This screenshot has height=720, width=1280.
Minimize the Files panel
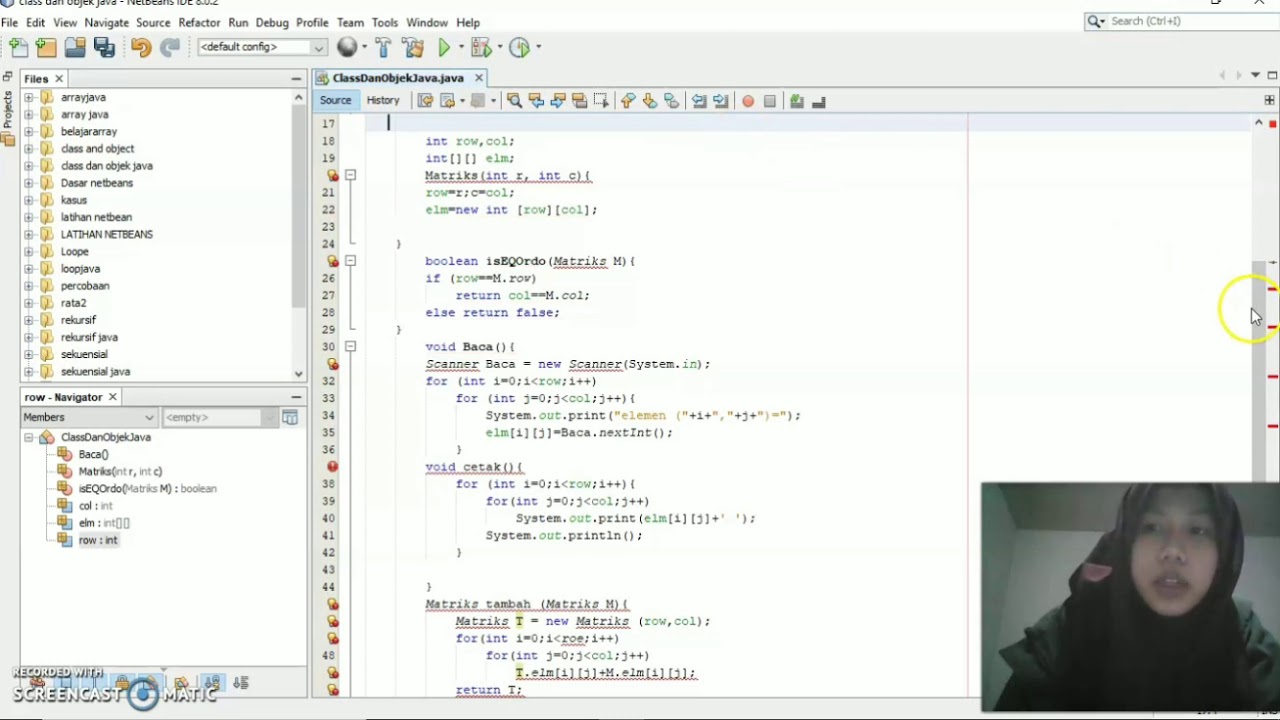296,78
